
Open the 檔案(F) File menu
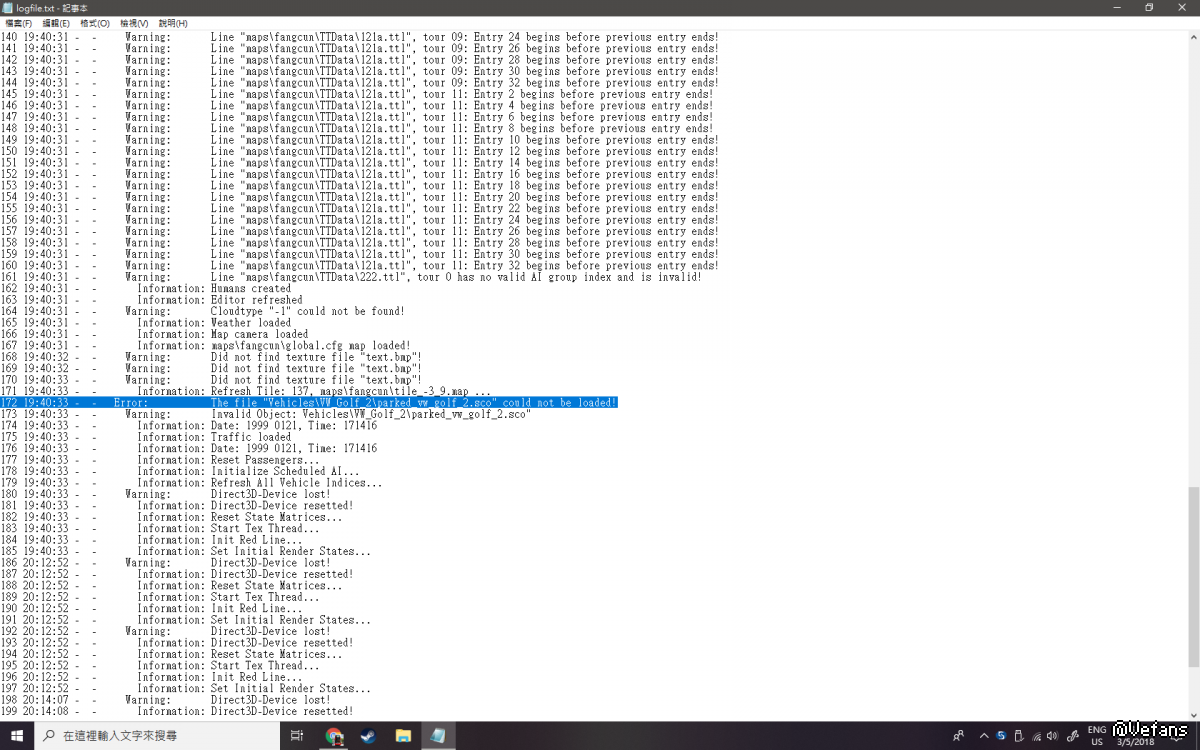(19, 23)
